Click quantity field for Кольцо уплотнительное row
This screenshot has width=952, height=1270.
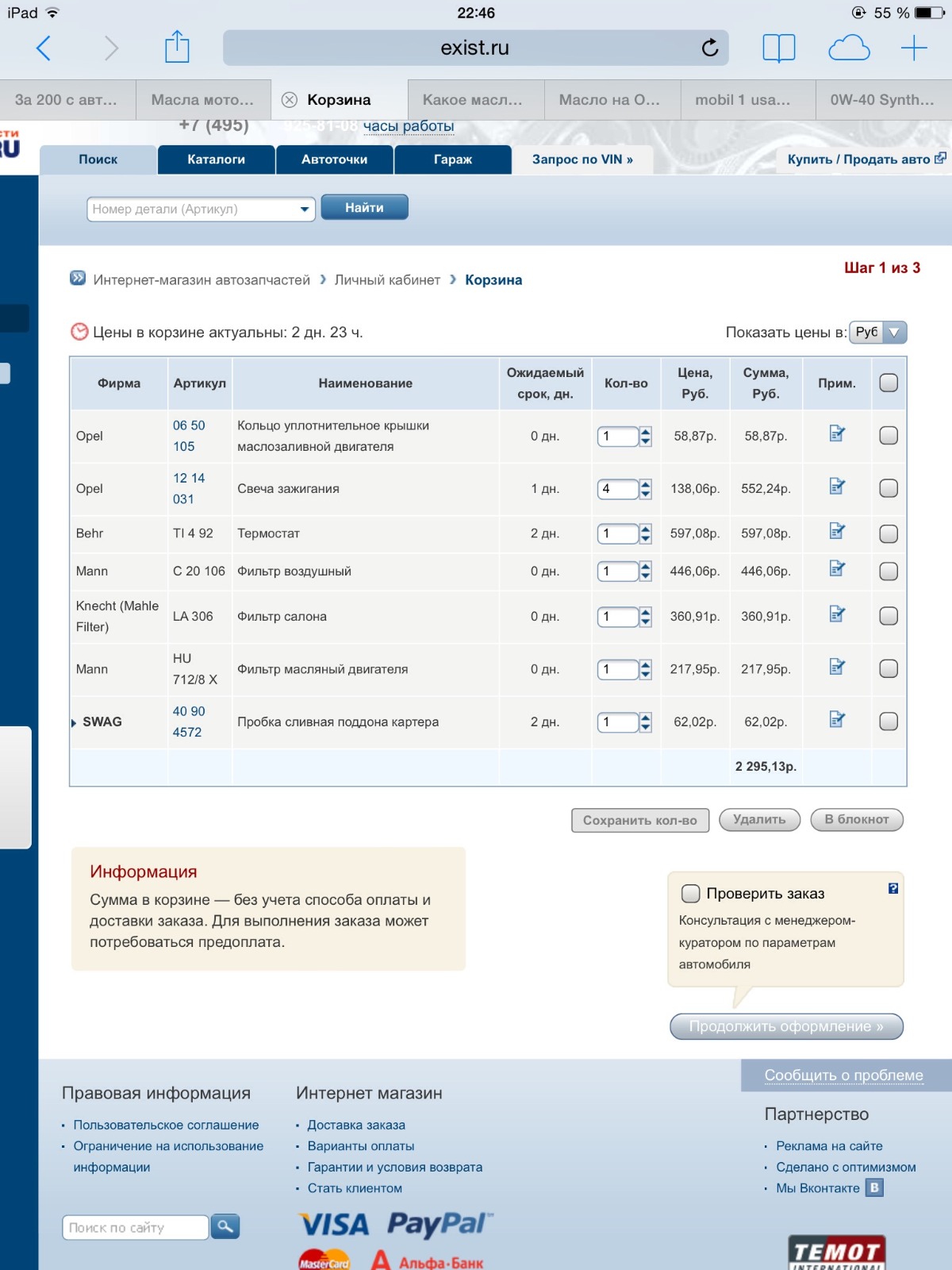tap(618, 436)
